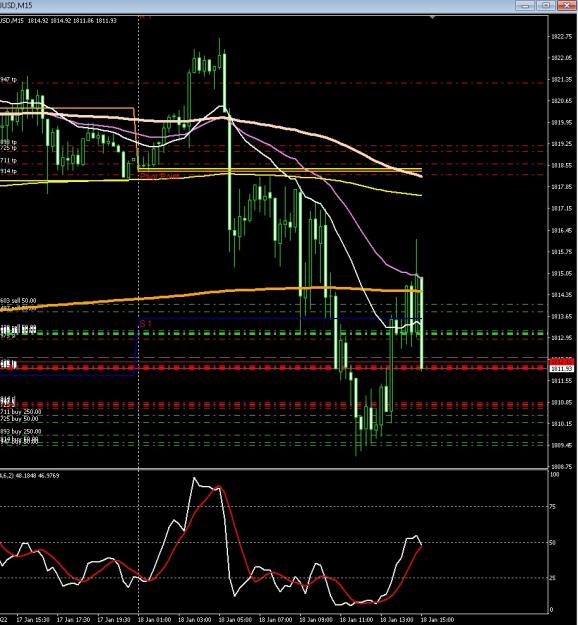Click the 1815.05 price scale label
578x625 pixels.
[562, 273]
